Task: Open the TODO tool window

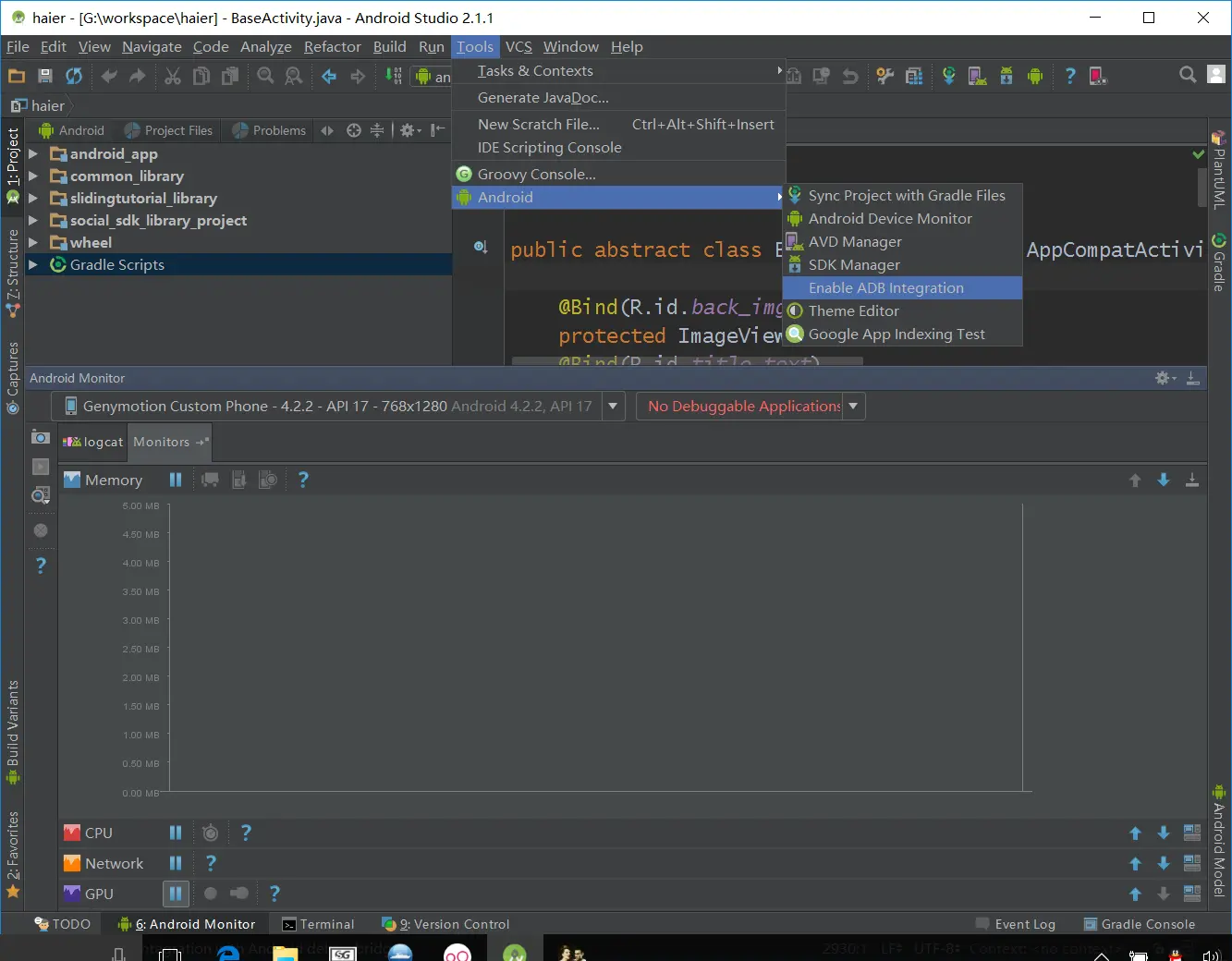Action: [62, 924]
